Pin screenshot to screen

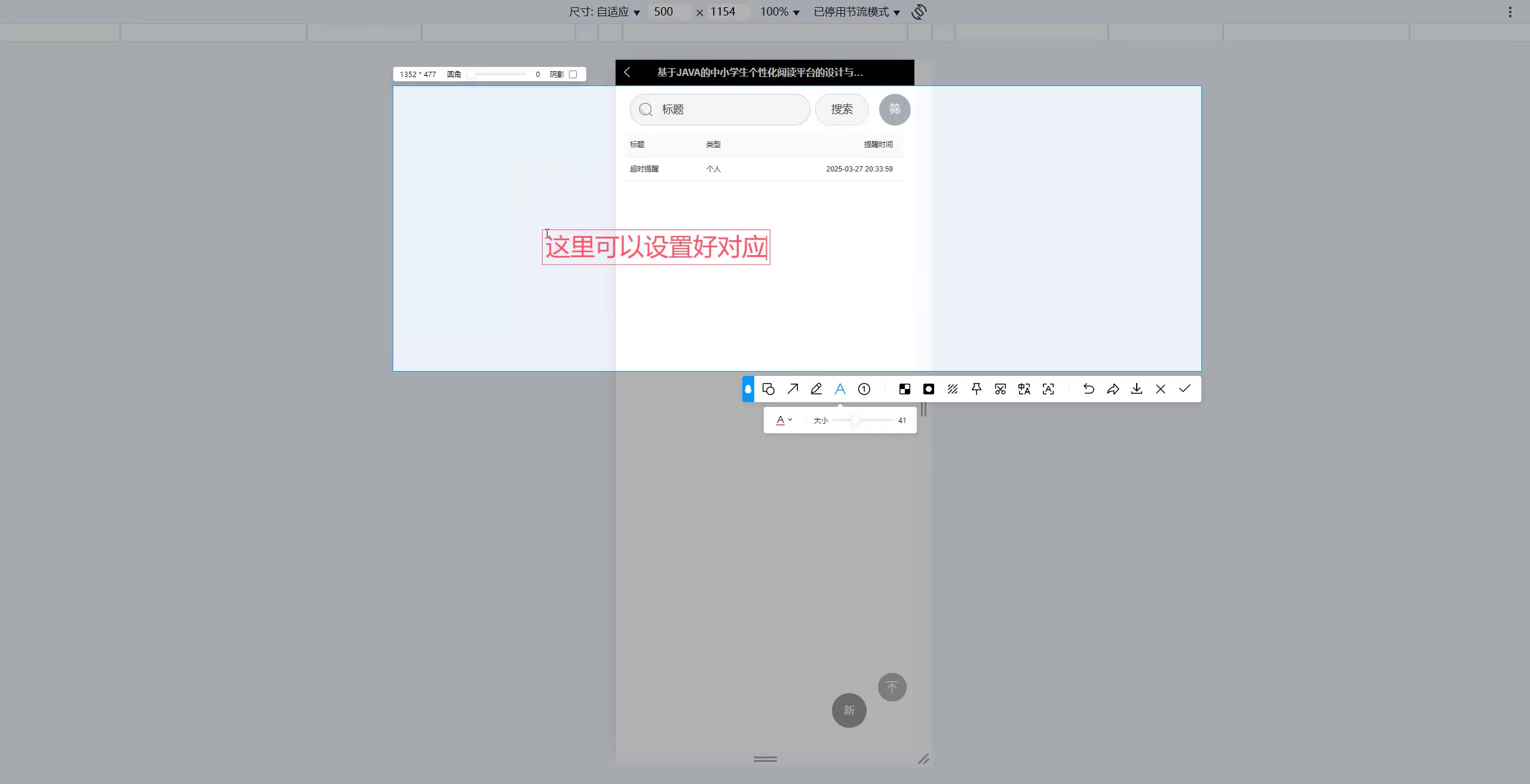point(977,389)
